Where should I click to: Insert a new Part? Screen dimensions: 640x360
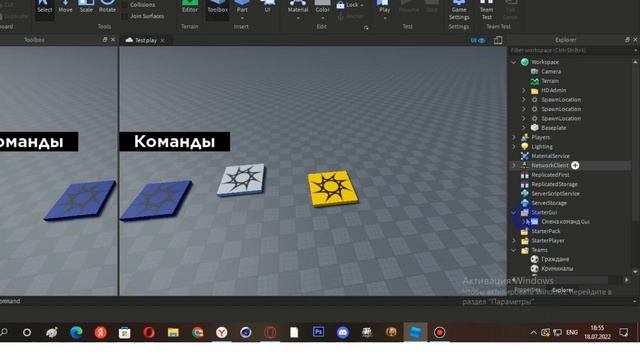point(242,6)
